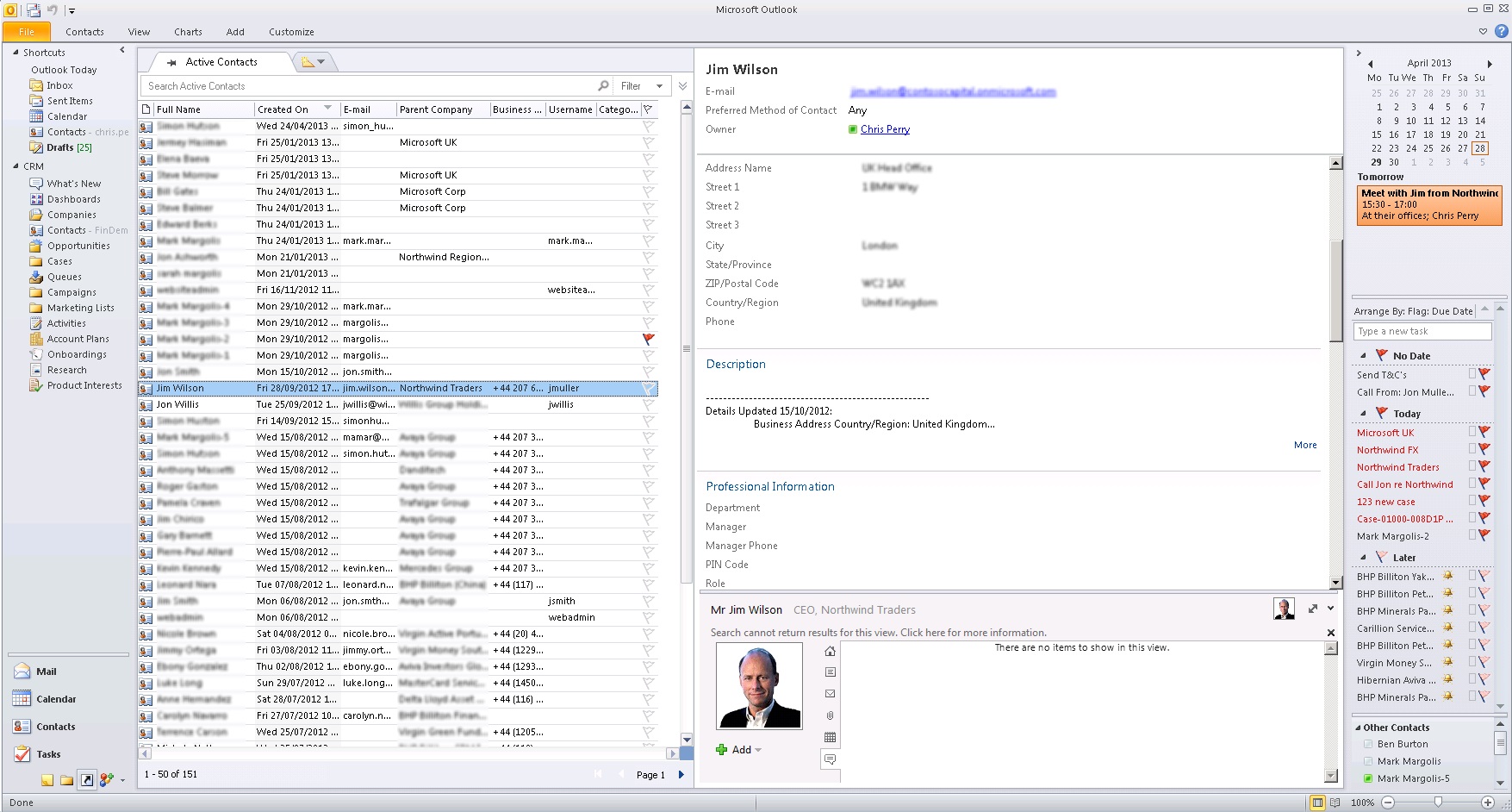Collapse the CRM folder group
This screenshot has width=1512, height=812.
(16, 166)
